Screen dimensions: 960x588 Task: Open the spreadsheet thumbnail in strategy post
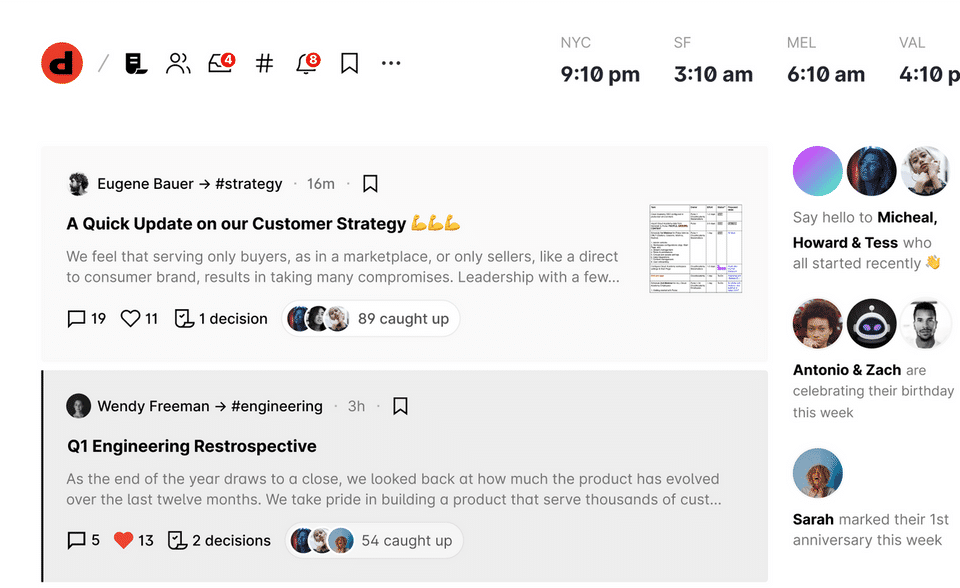click(695, 249)
